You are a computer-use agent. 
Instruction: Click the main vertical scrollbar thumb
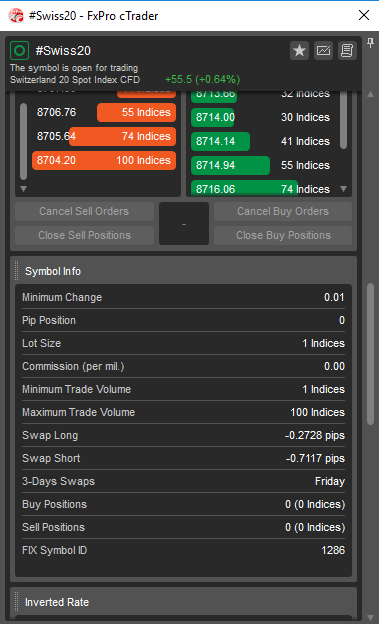tap(370, 354)
